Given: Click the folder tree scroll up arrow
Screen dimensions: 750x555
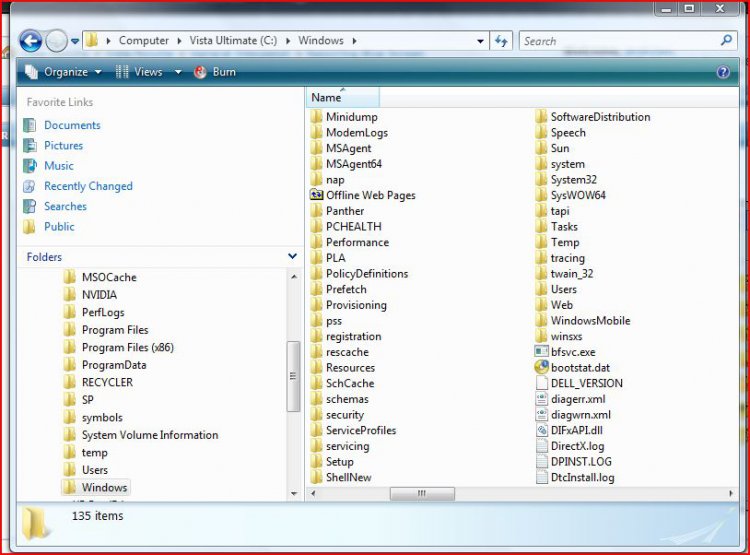Looking at the screenshot, I should point(294,277).
